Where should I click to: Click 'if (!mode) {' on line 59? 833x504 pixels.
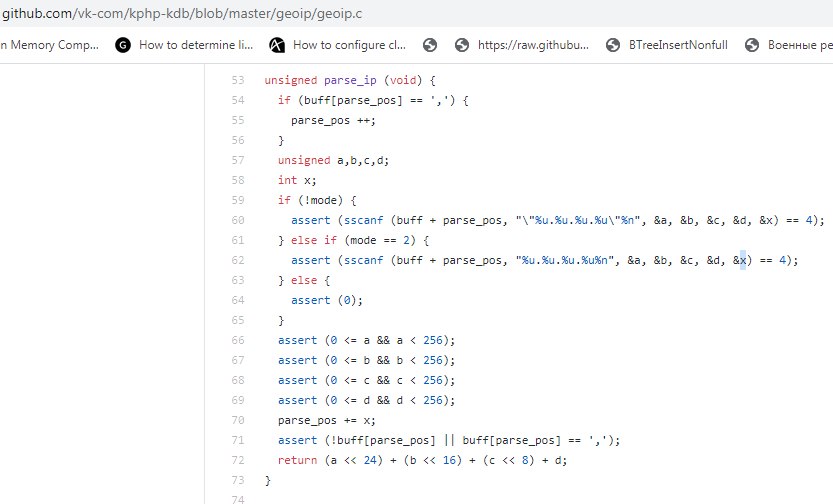click(x=317, y=200)
